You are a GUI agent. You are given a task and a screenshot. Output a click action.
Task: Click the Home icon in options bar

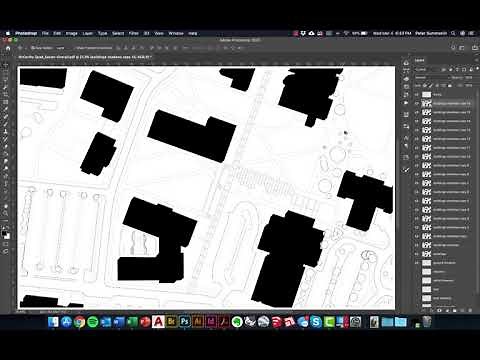pos(8,48)
